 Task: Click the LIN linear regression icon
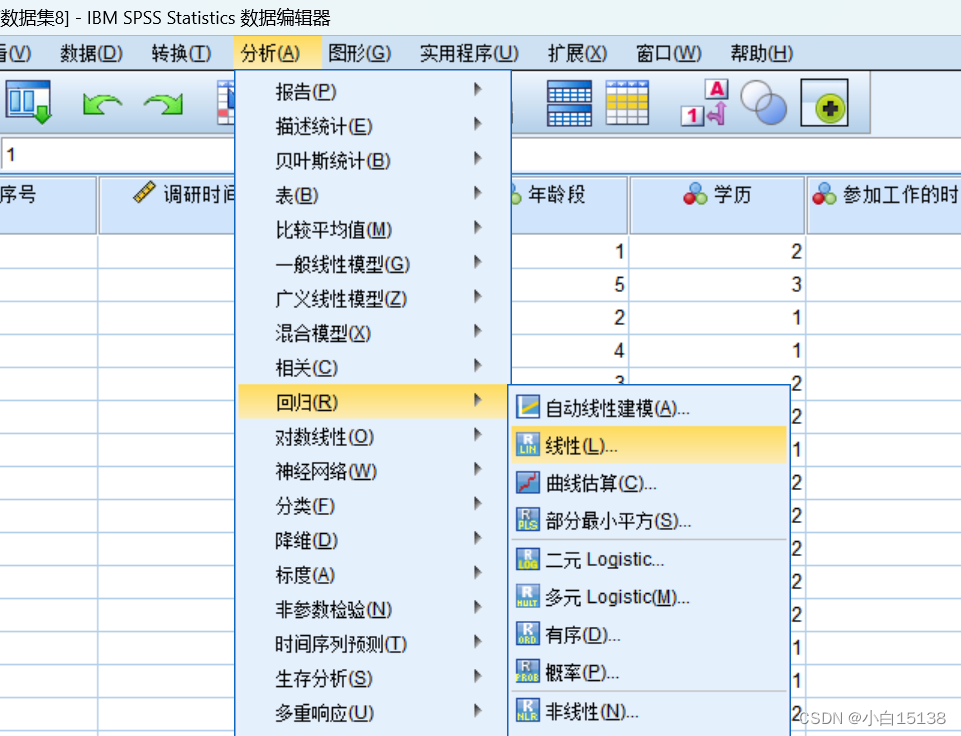coord(528,445)
